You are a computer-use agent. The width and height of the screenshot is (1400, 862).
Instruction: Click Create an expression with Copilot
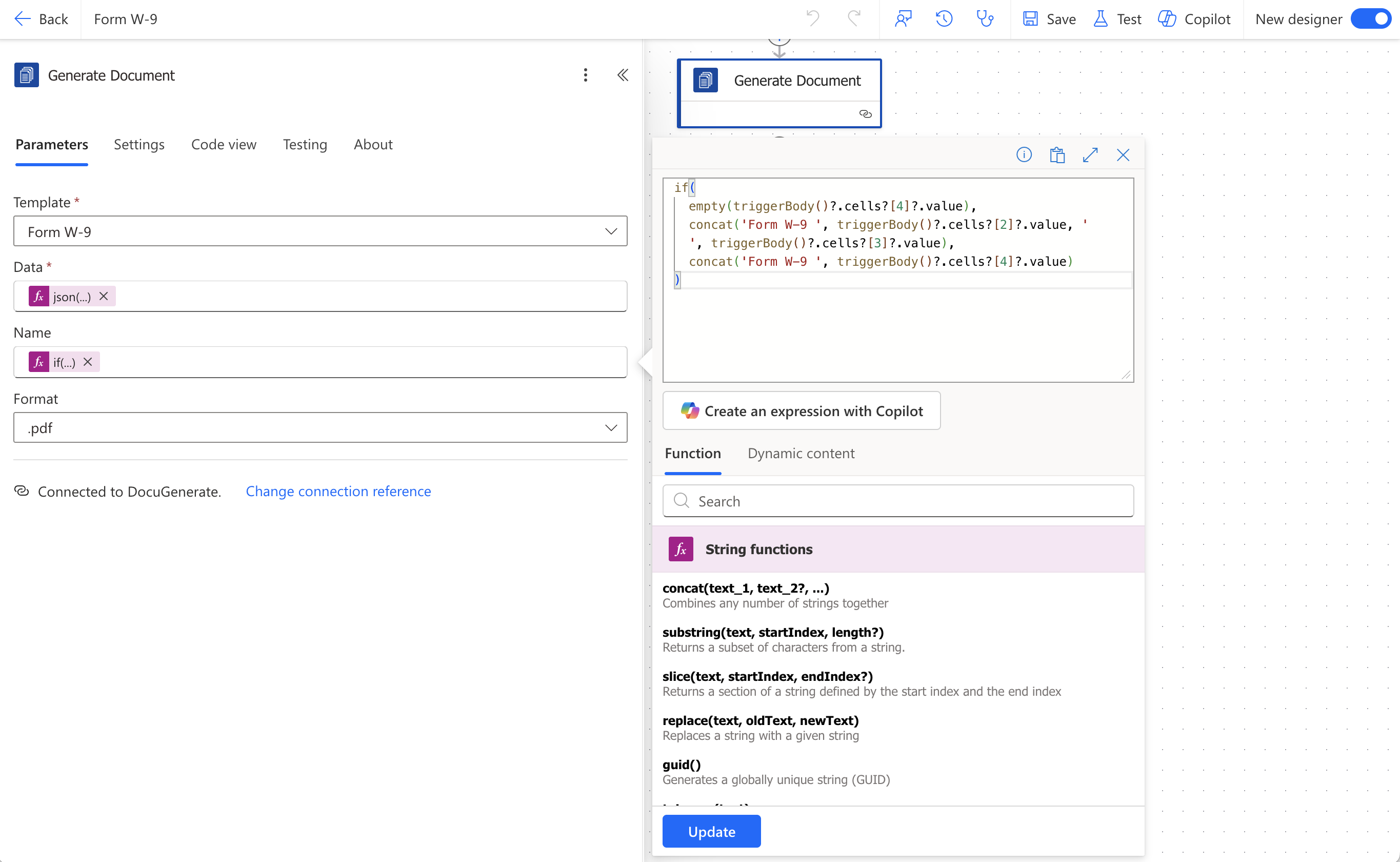802,411
